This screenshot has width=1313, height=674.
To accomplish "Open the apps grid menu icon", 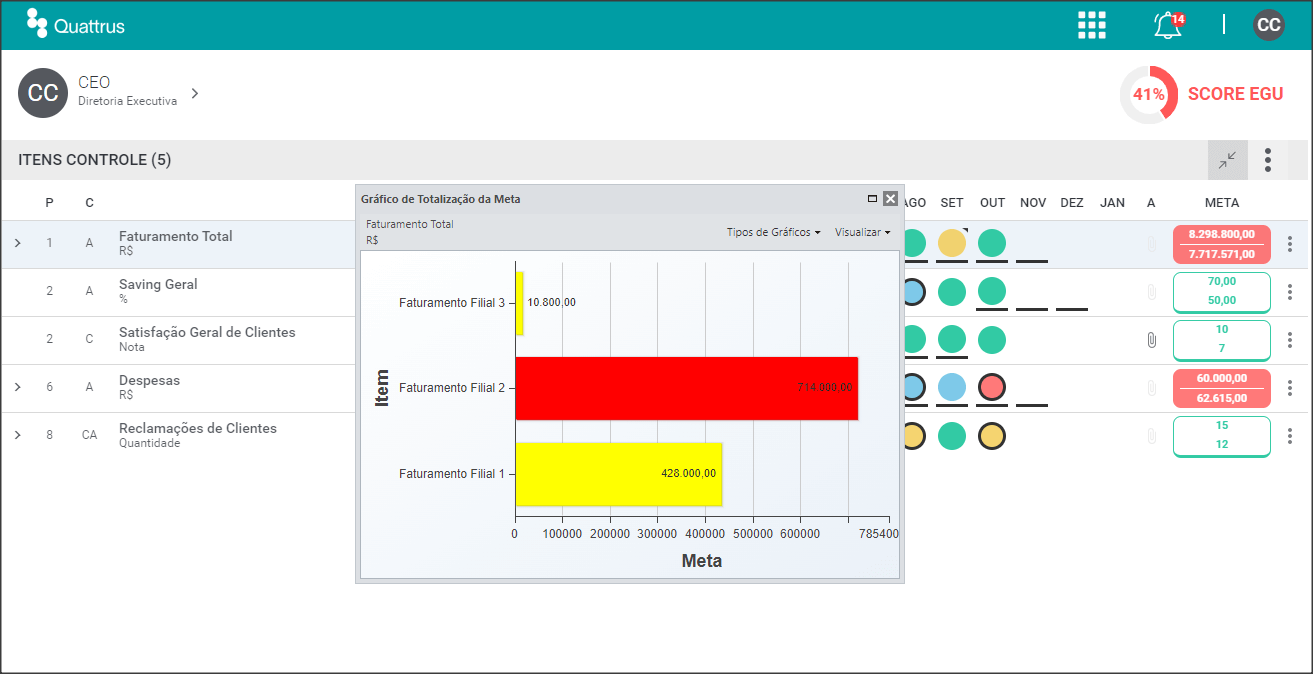I will point(1092,25).
